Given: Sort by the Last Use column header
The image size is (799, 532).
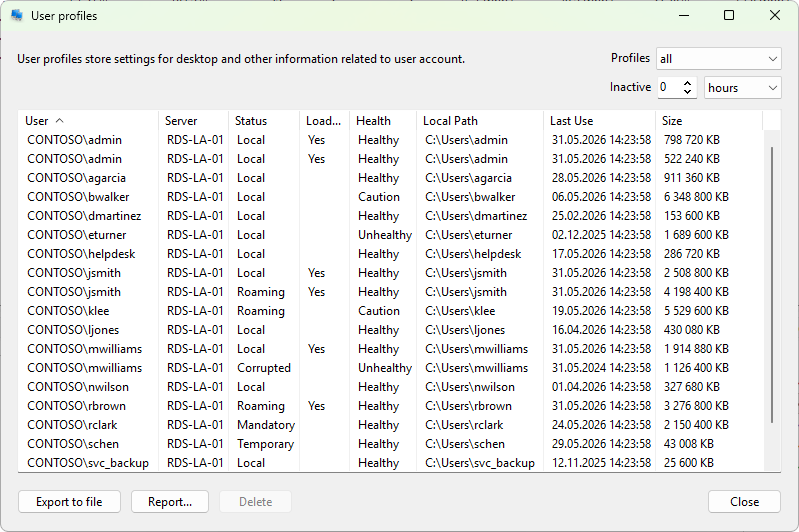Looking at the screenshot, I should click(599, 121).
